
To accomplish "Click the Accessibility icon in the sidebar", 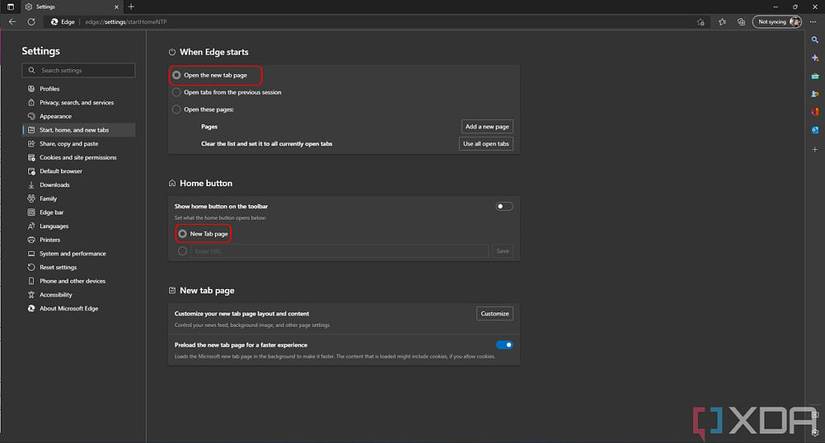I will point(31,295).
